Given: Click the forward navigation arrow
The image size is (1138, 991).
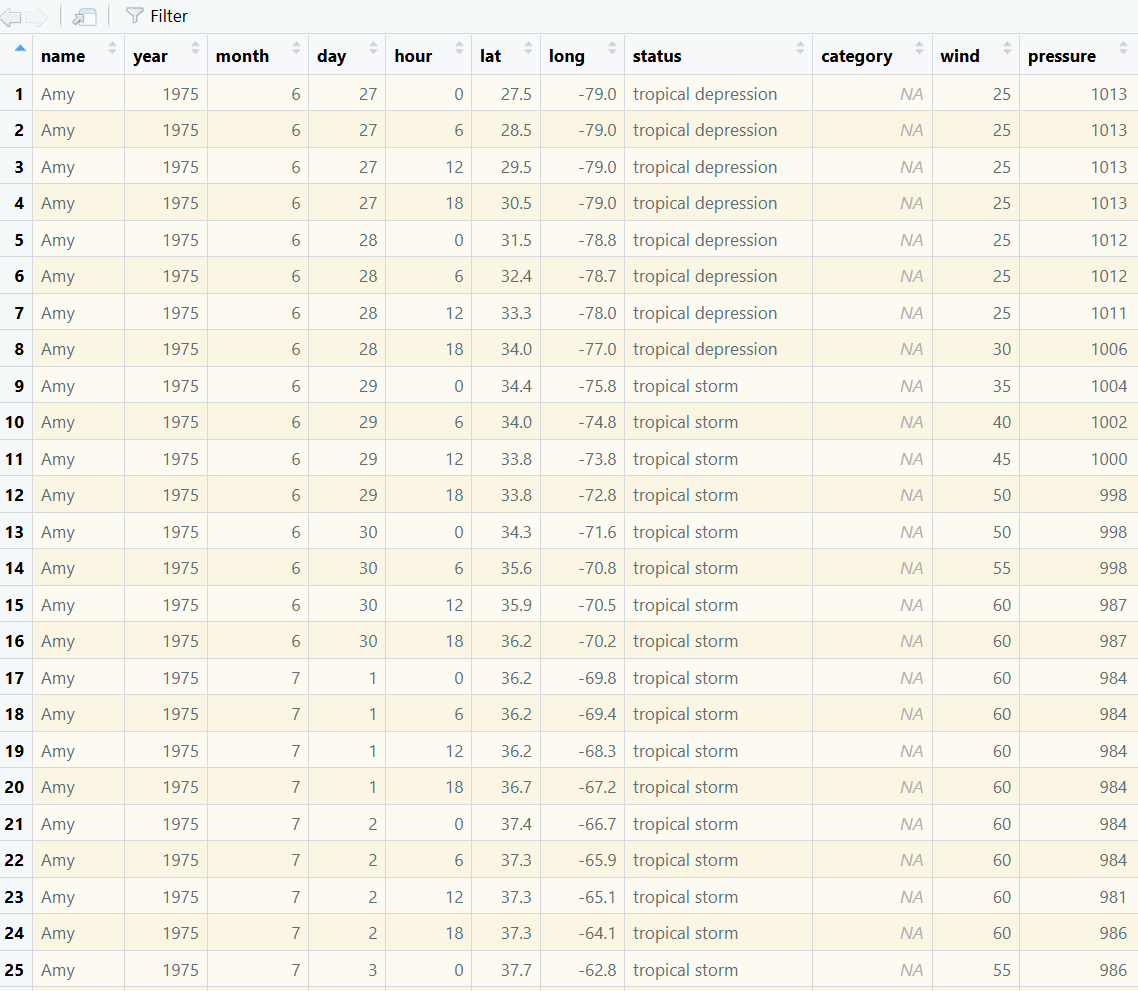Looking at the screenshot, I should [x=38, y=15].
